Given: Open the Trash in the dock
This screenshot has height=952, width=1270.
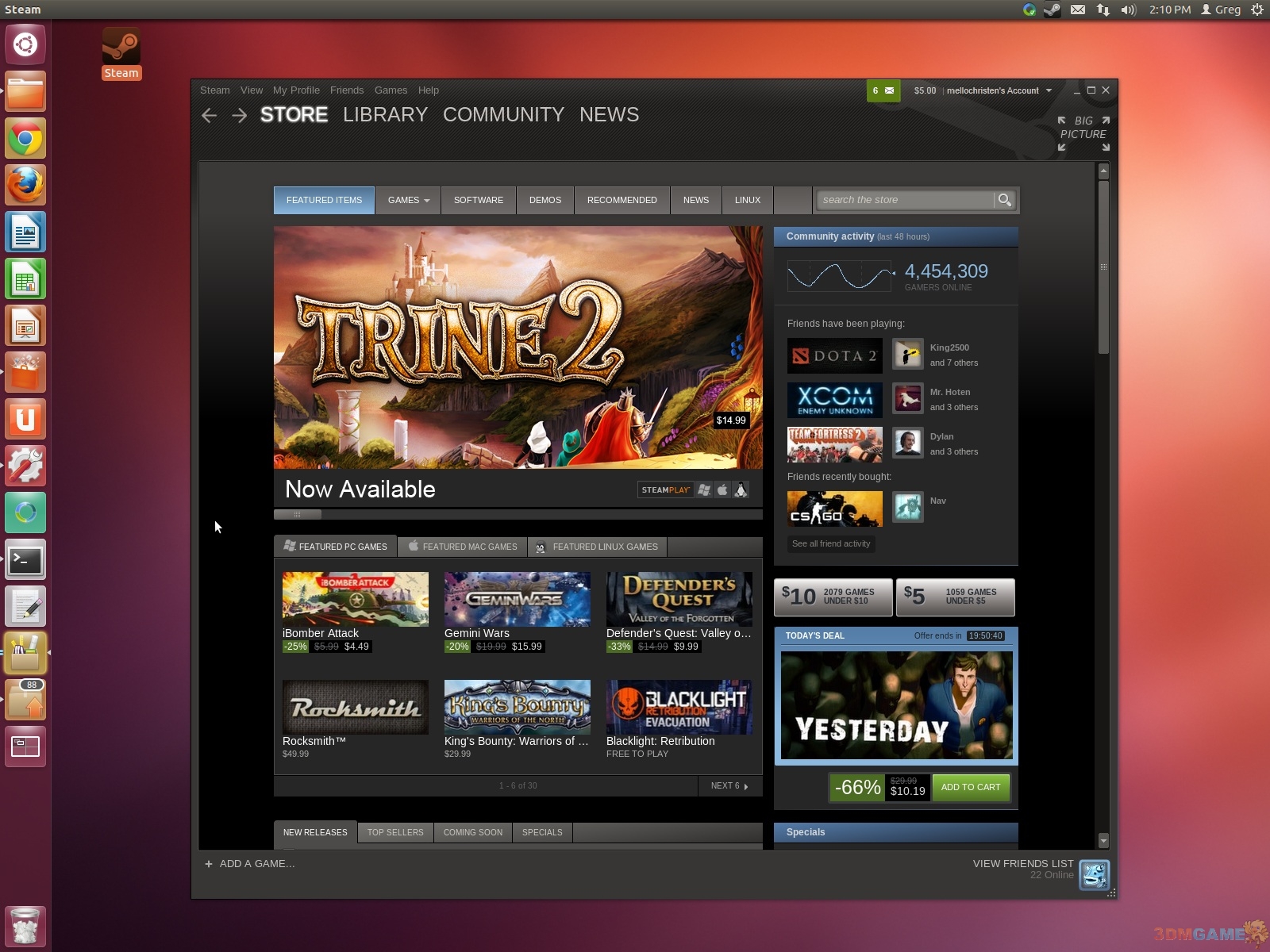Looking at the screenshot, I should tap(25, 926).
